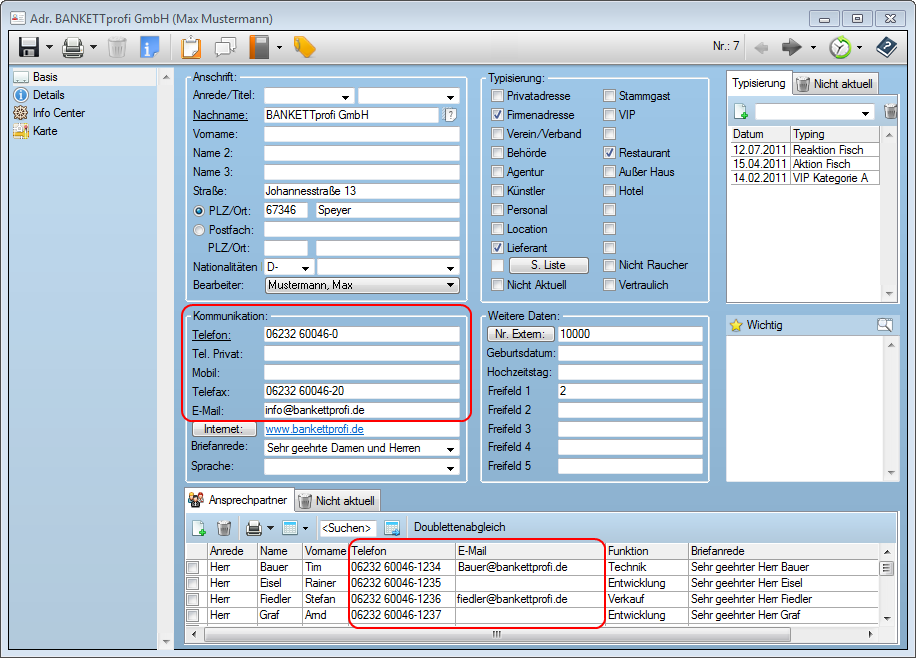Click the Save floppy disk icon
The height and width of the screenshot is (658, 916).
(28, 47)
